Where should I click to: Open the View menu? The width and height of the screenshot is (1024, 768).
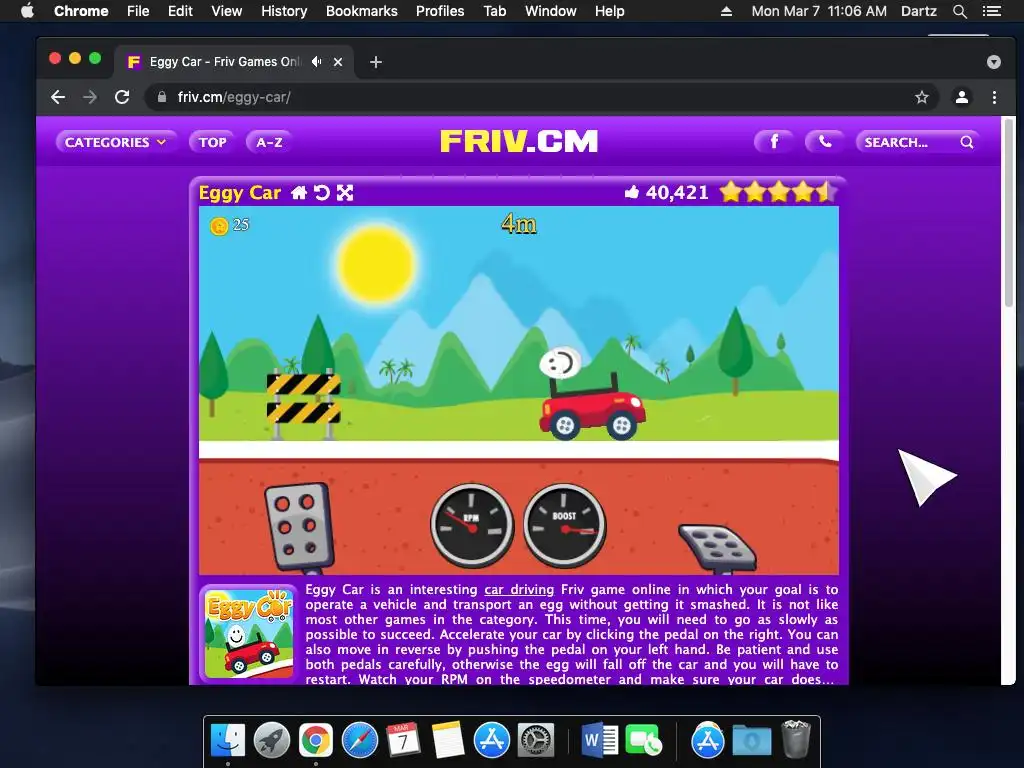(227, 11)
